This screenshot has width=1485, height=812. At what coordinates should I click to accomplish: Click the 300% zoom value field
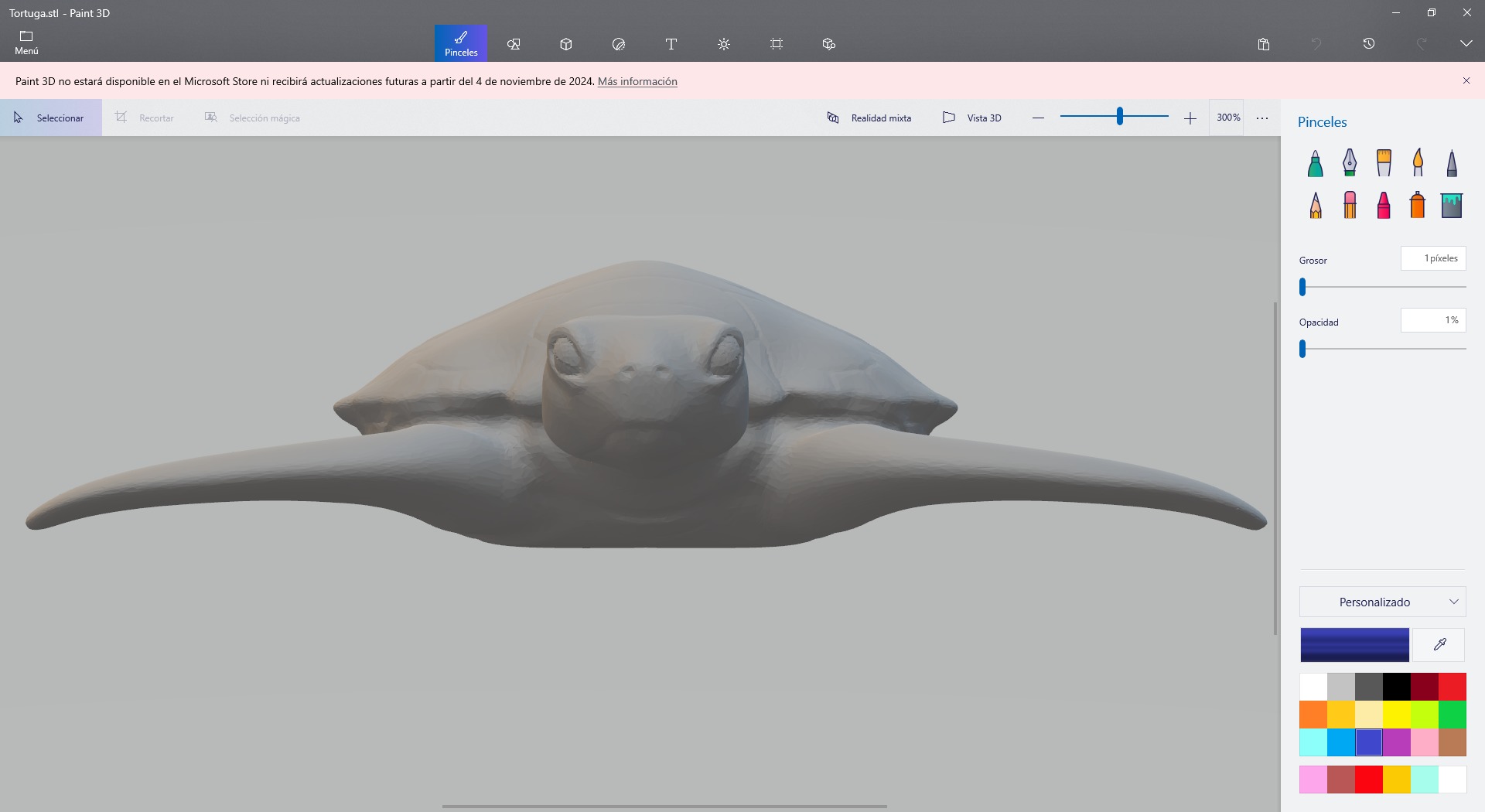tap(1227, 118)
